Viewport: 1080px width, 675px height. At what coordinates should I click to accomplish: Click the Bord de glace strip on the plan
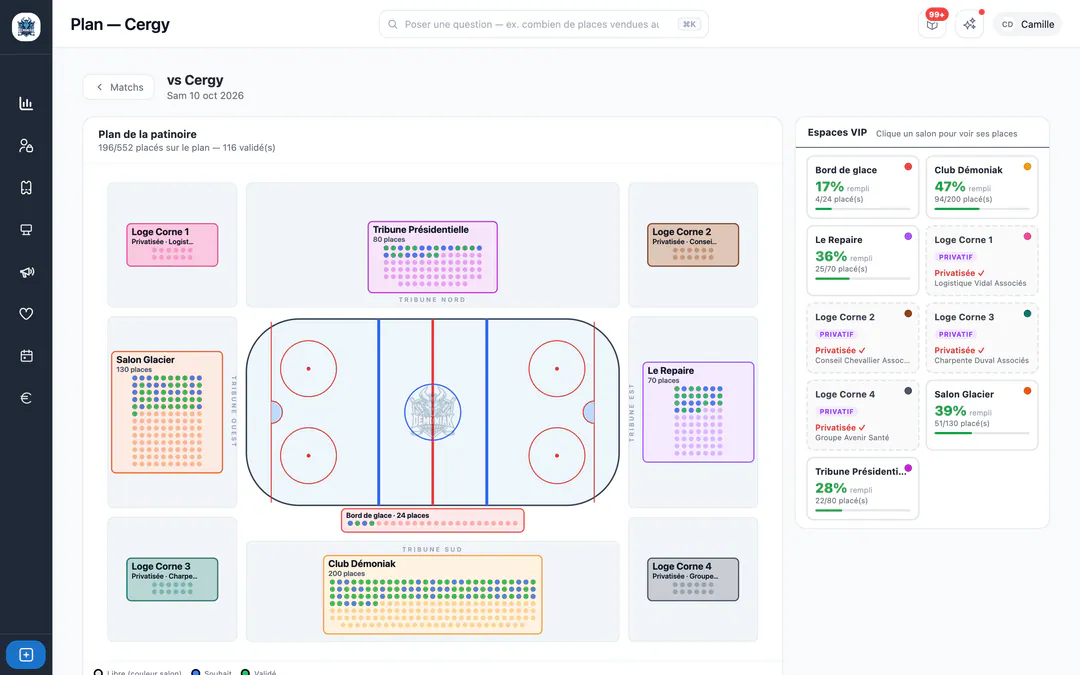[433, 520]
